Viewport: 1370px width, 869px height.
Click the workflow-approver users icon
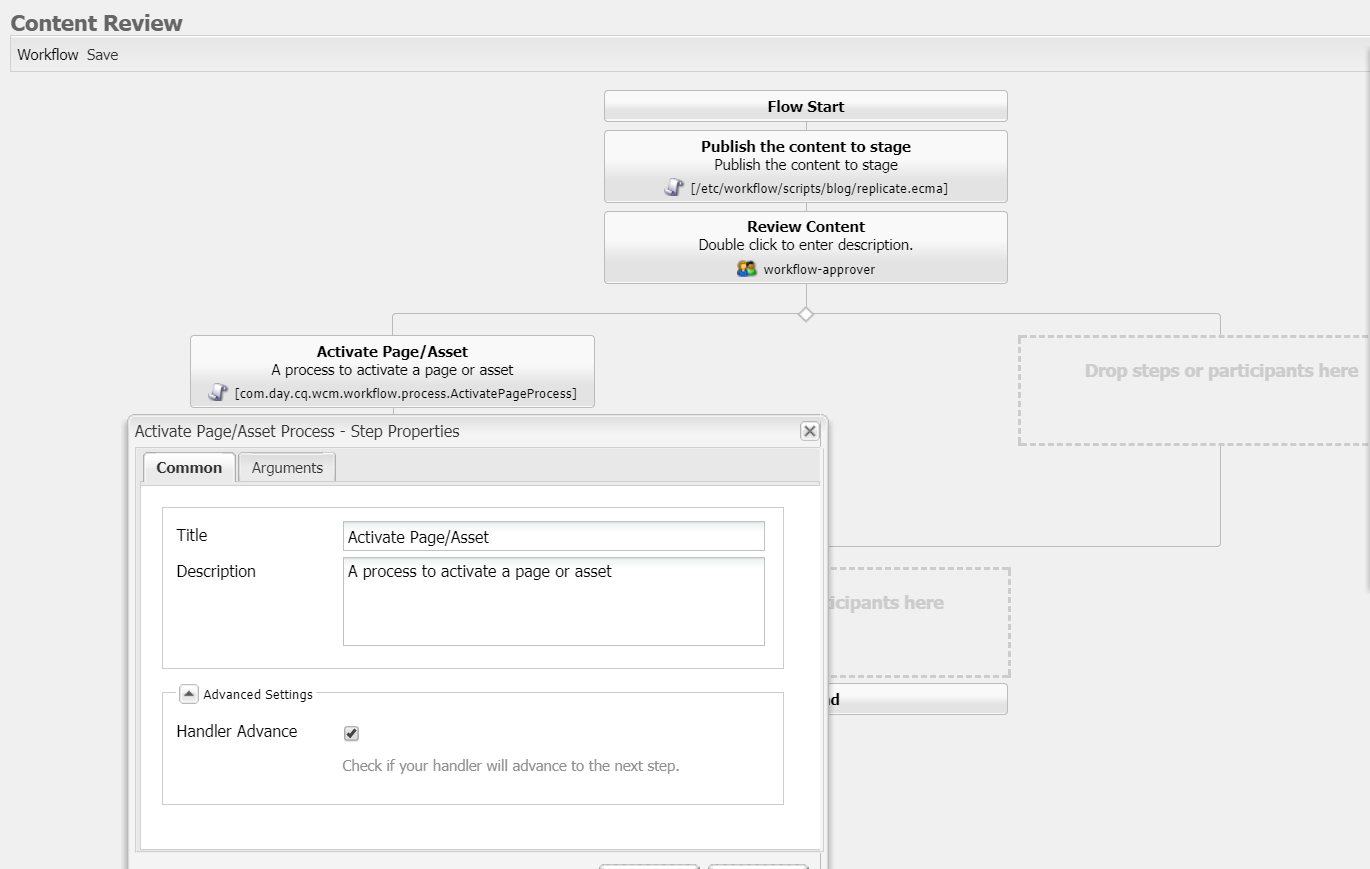point(745,268)
